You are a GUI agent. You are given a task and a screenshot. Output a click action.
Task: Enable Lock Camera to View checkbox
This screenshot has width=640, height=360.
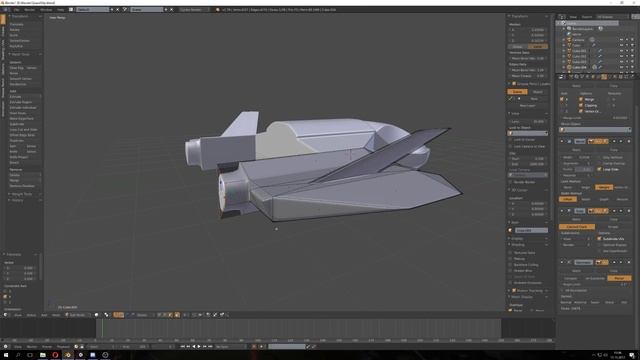(x=511, y=146)
